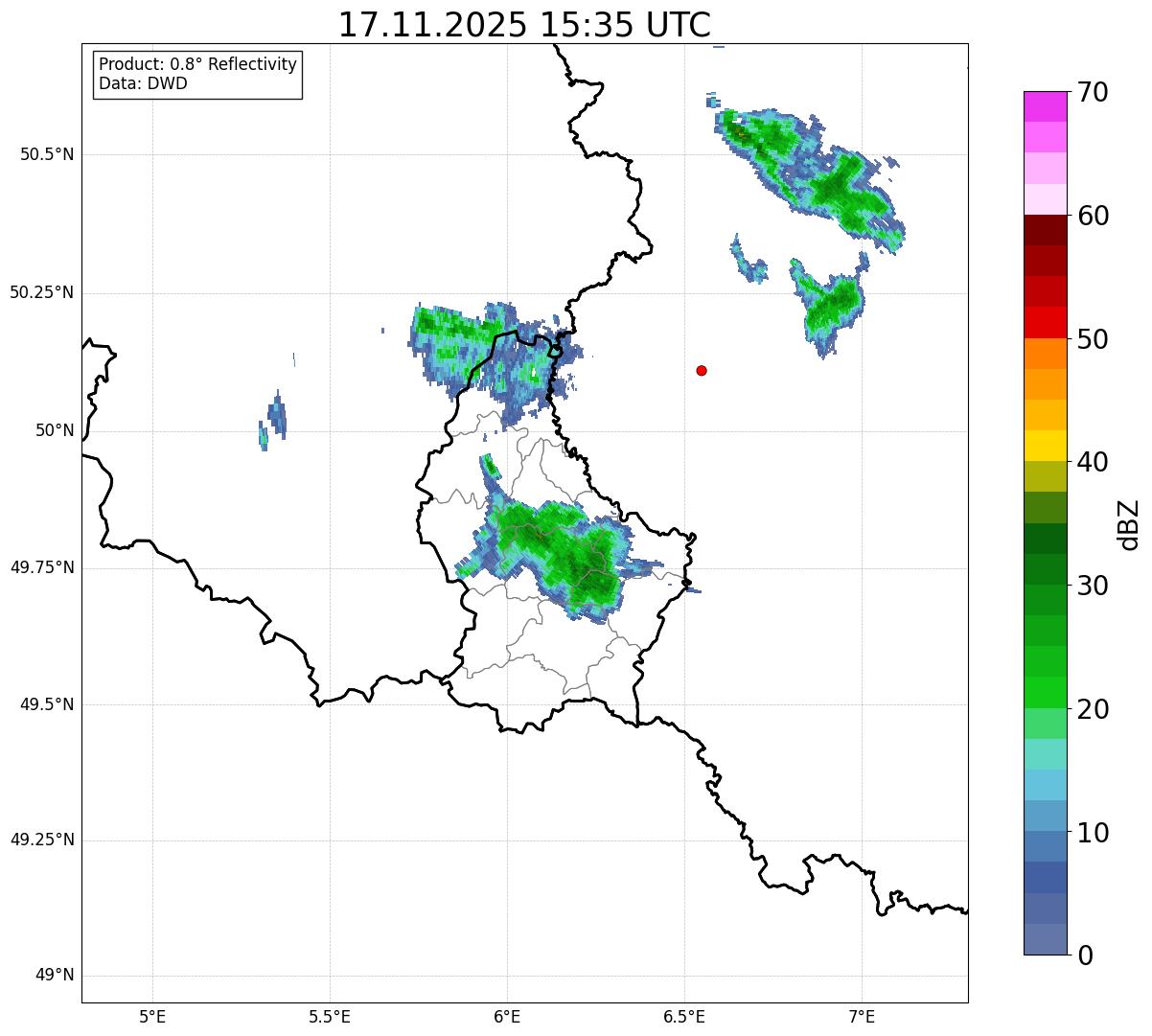Click the colorbar tick label 10

[x=1093, y=832]
